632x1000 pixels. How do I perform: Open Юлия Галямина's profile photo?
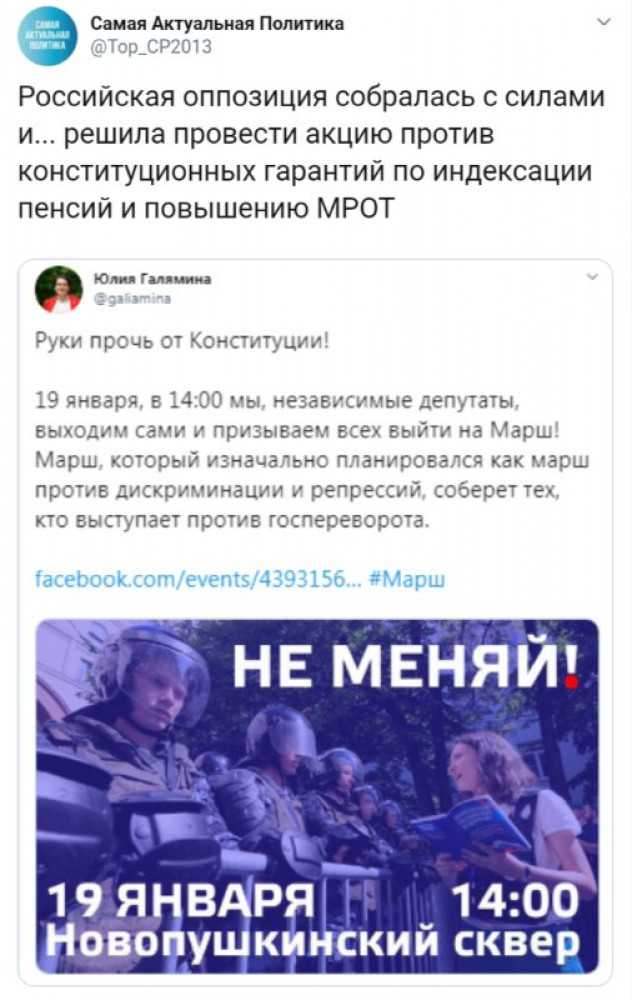(59, 290)
